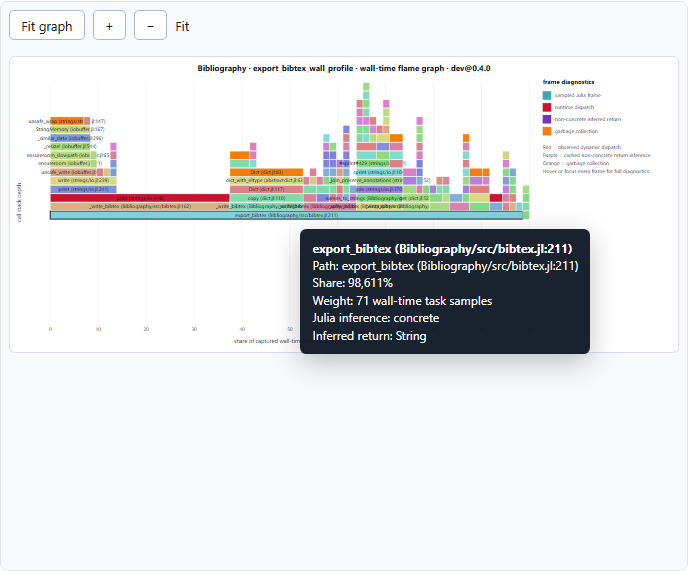Click the sprint (strings/io.jl) frame
The image size is (688, 571).
[379, 172]
